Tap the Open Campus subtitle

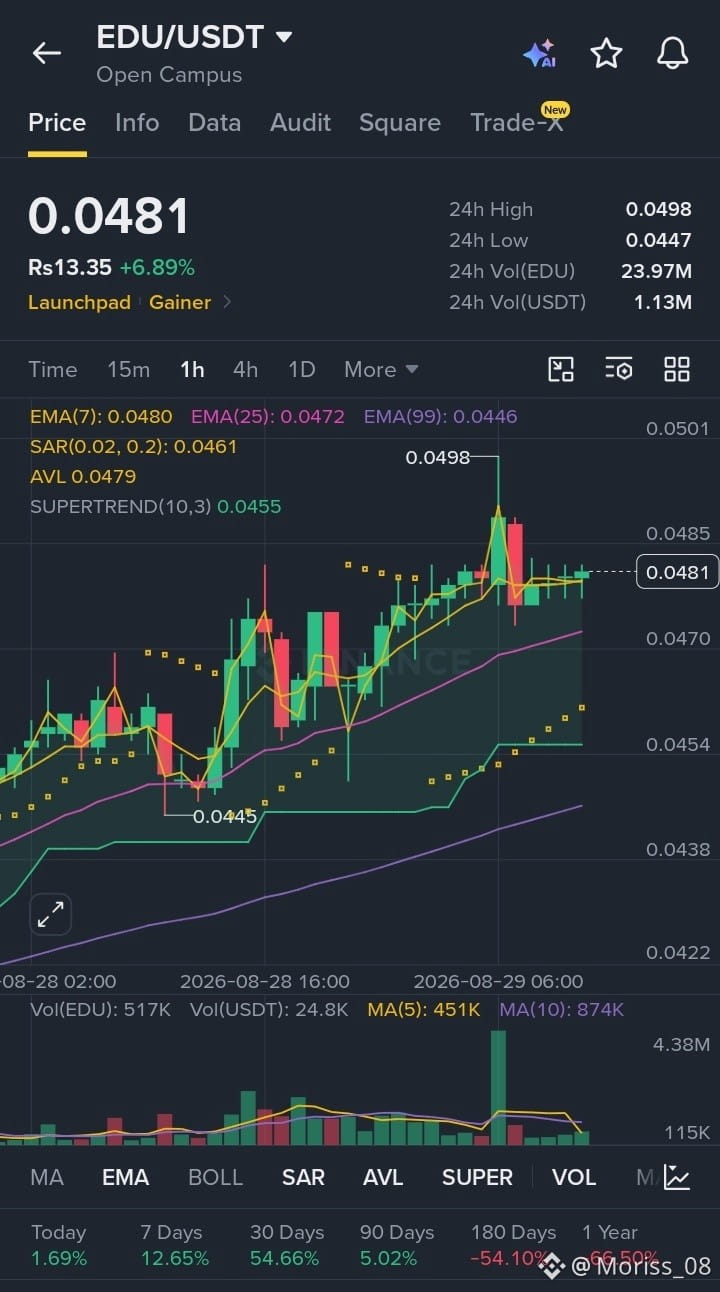(x=169, y=75)
